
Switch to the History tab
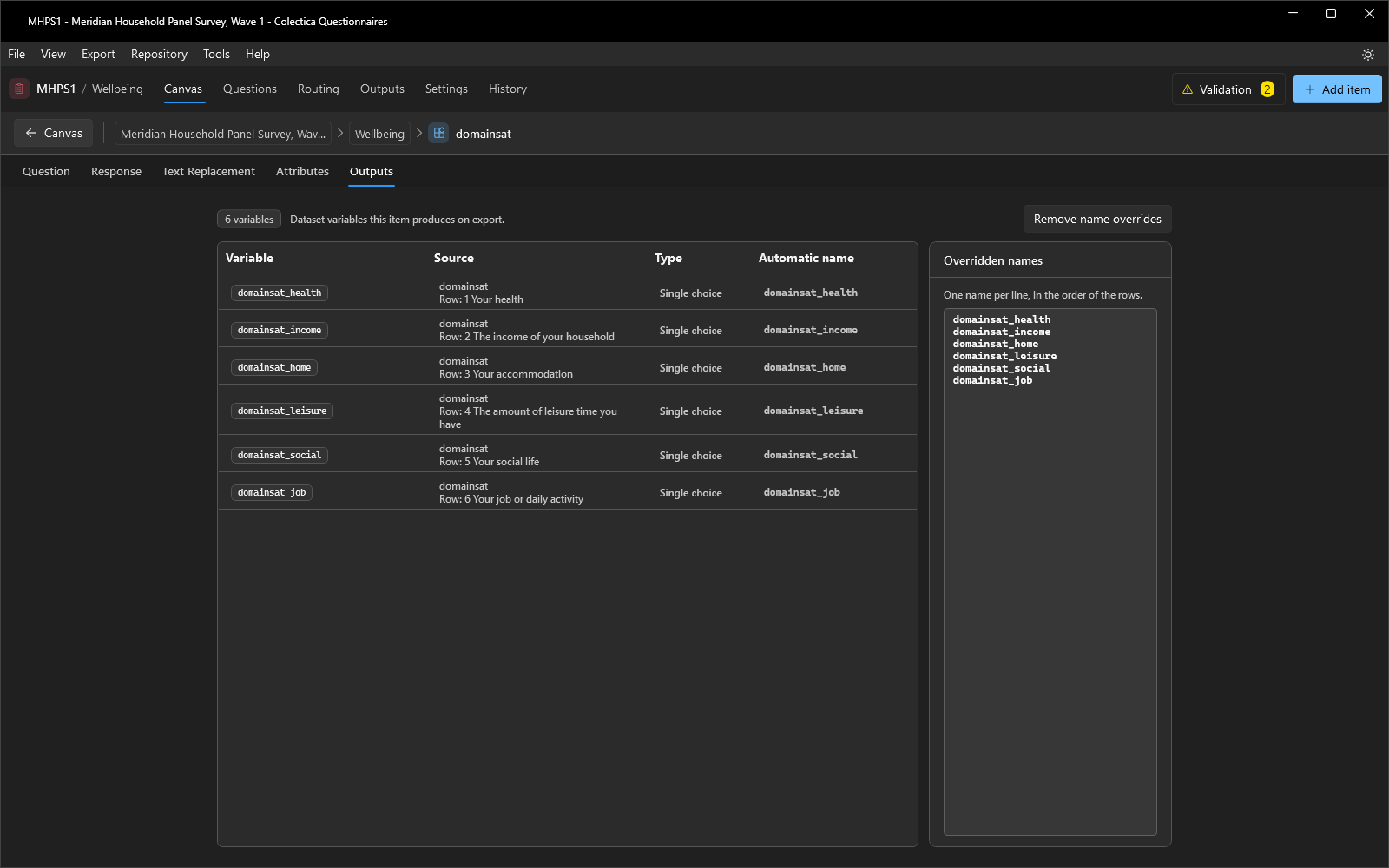pyautogui.click(x=508, y=89)
